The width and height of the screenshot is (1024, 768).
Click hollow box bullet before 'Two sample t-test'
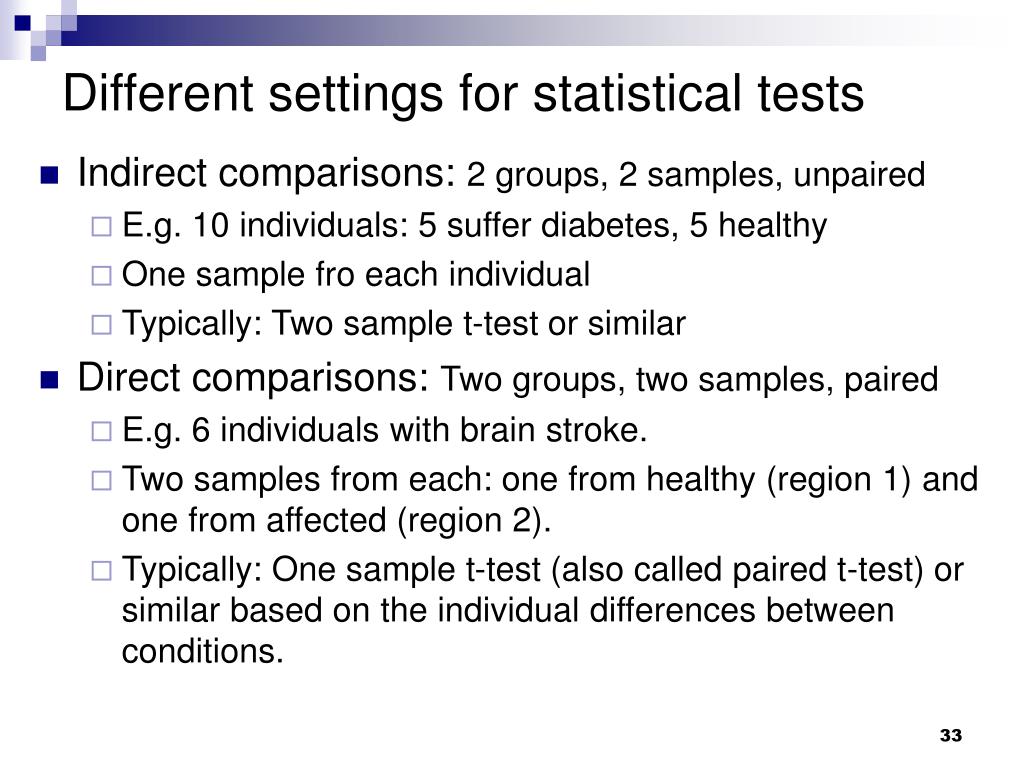pyautogui.click(x=101, y=325)
